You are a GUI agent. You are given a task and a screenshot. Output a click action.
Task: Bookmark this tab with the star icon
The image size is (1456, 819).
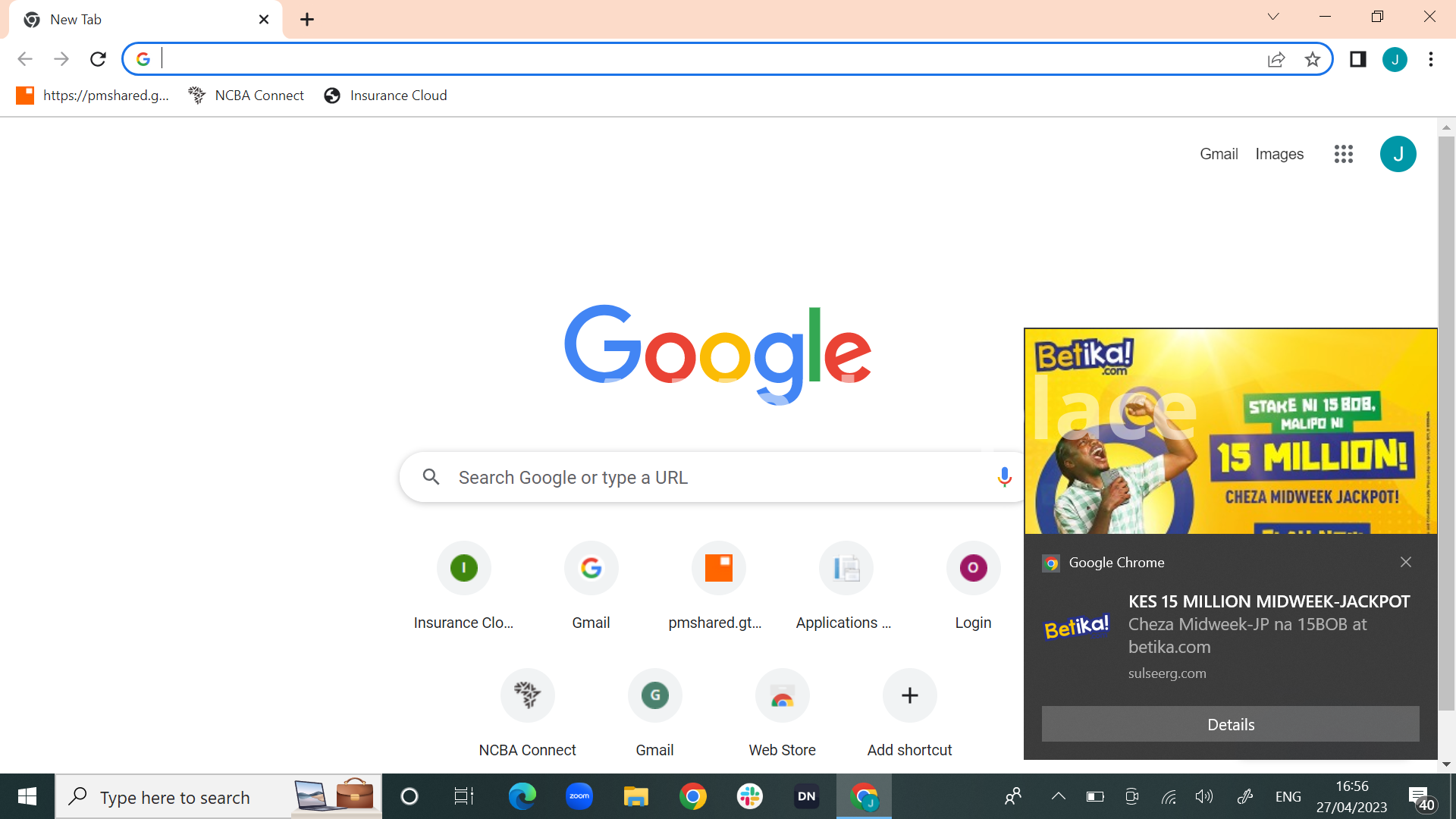coord(1313,59)
